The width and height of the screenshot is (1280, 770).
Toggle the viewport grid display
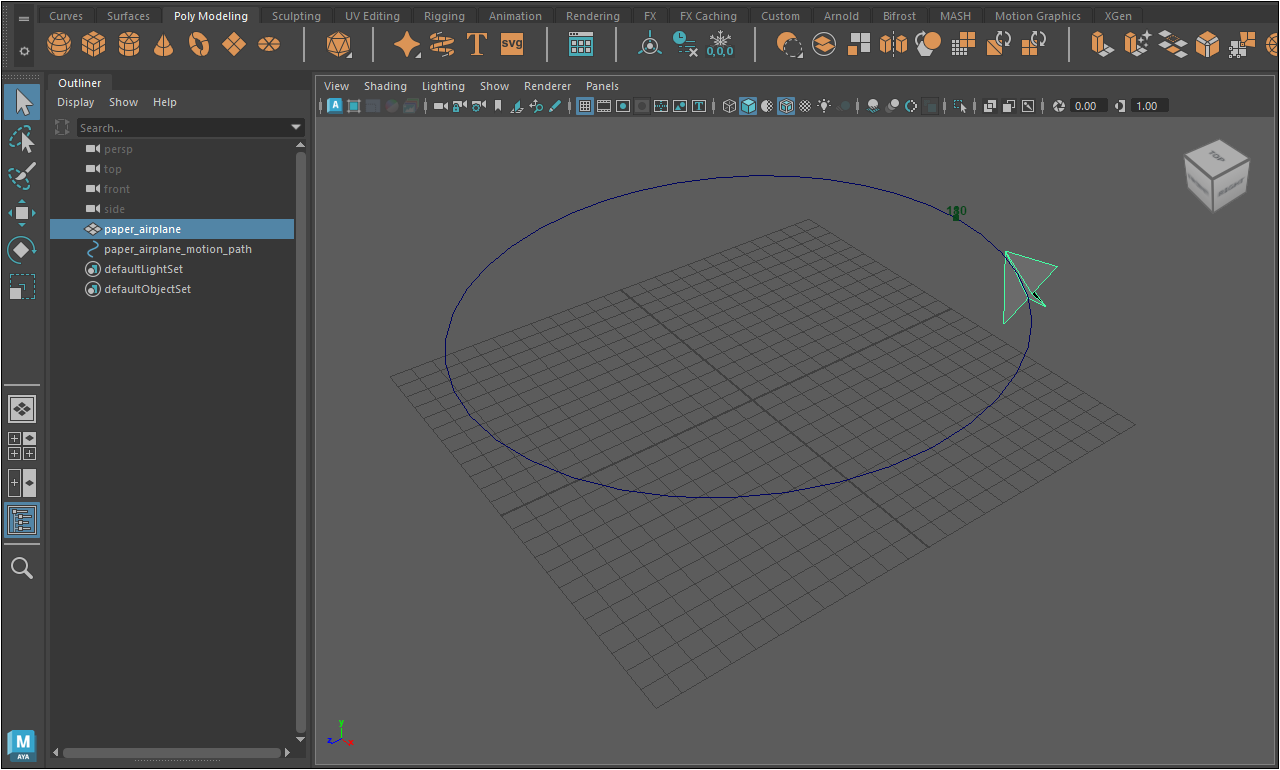[x=585, y=106]
